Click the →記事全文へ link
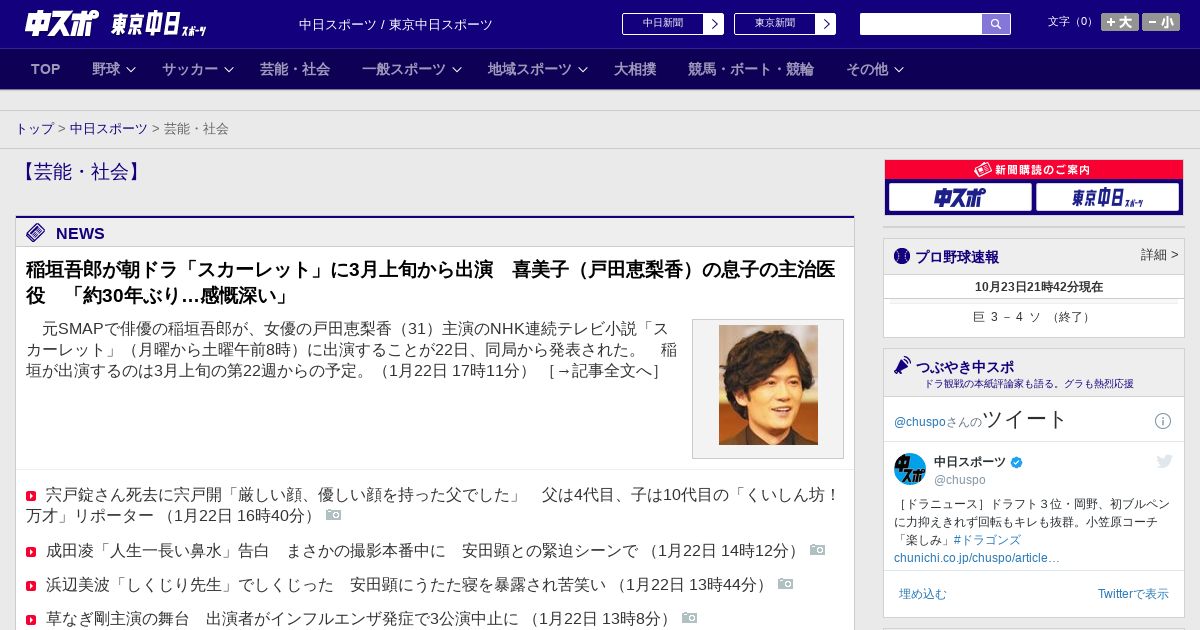Viewport: 1200px width, 630px height. (x=604, y=371)
